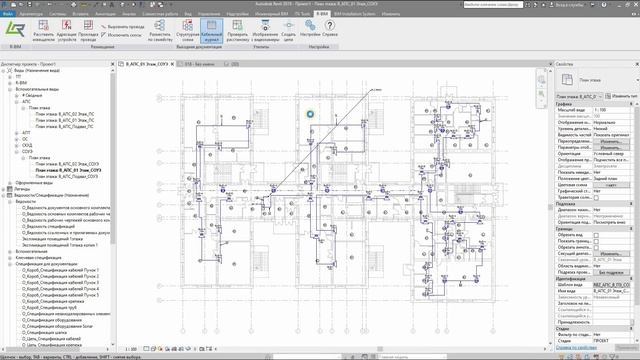Click the R-BIM logo icon in ribbon
The height and width of the screenshot is (360, 640).
pyautogui.click(x=16, y=30)
